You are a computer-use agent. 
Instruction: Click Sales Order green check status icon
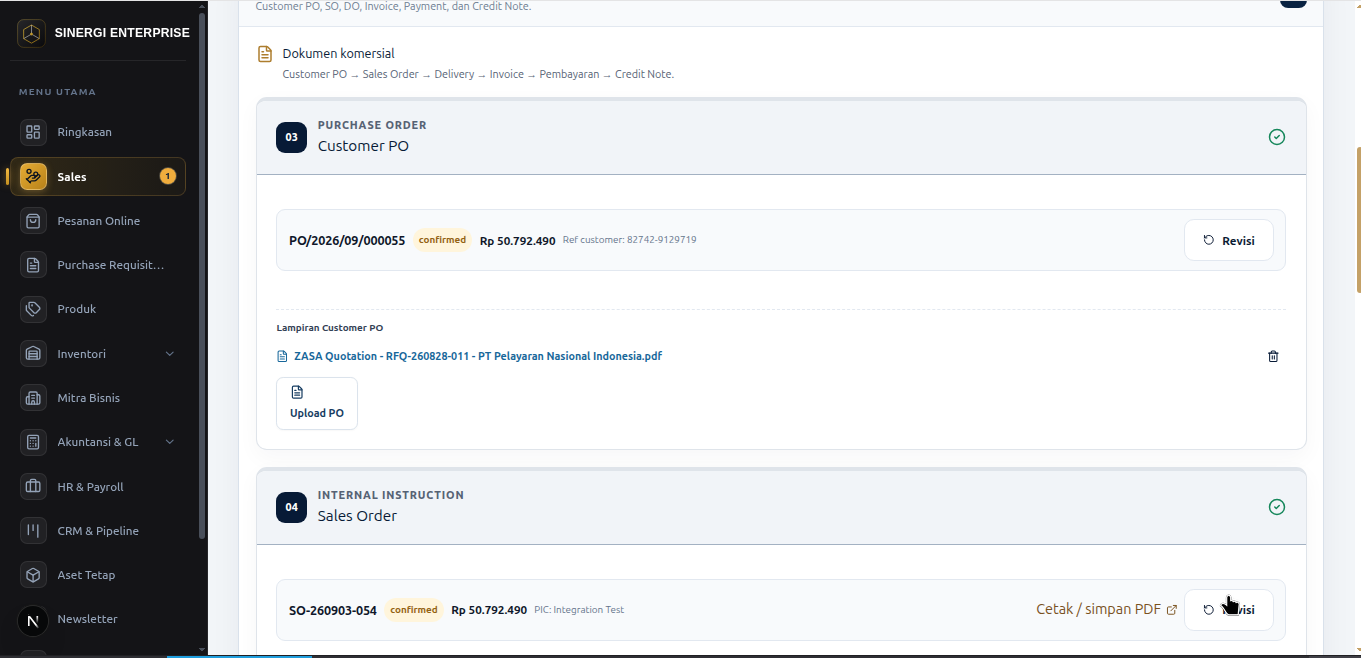(1277, 507)
